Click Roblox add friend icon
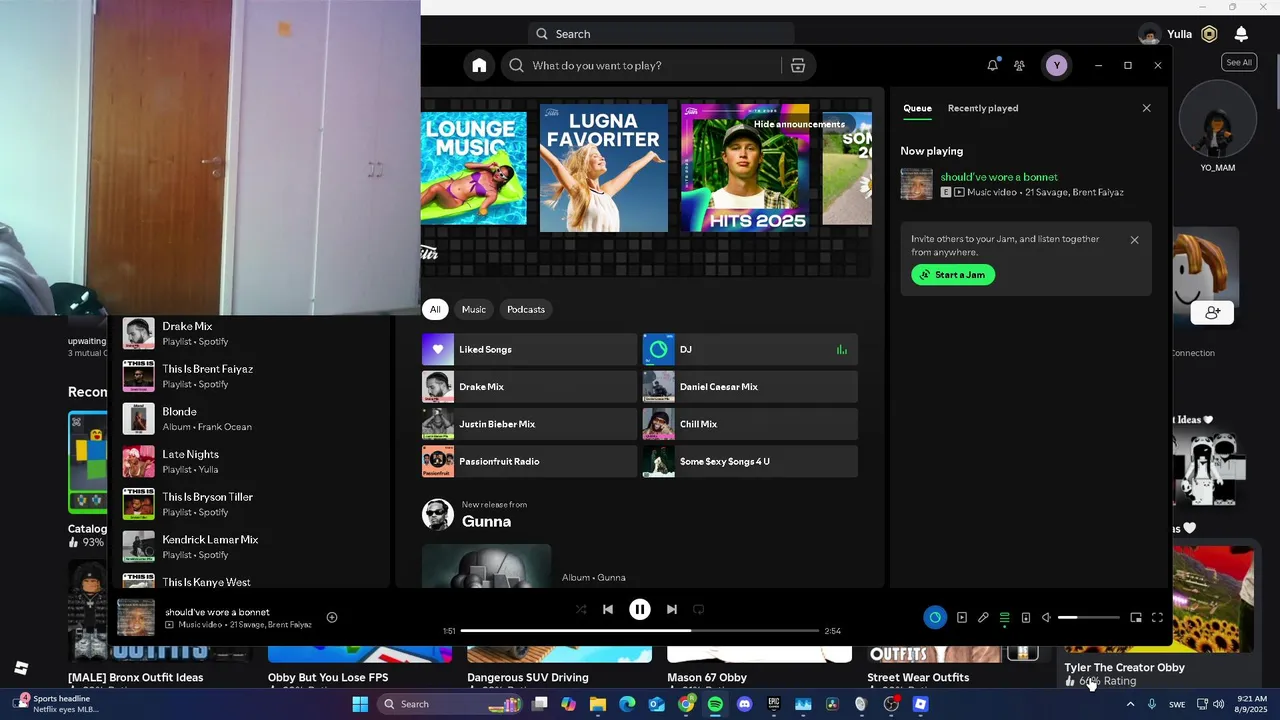The image size is (1280, 720). tap(1212, 313)
